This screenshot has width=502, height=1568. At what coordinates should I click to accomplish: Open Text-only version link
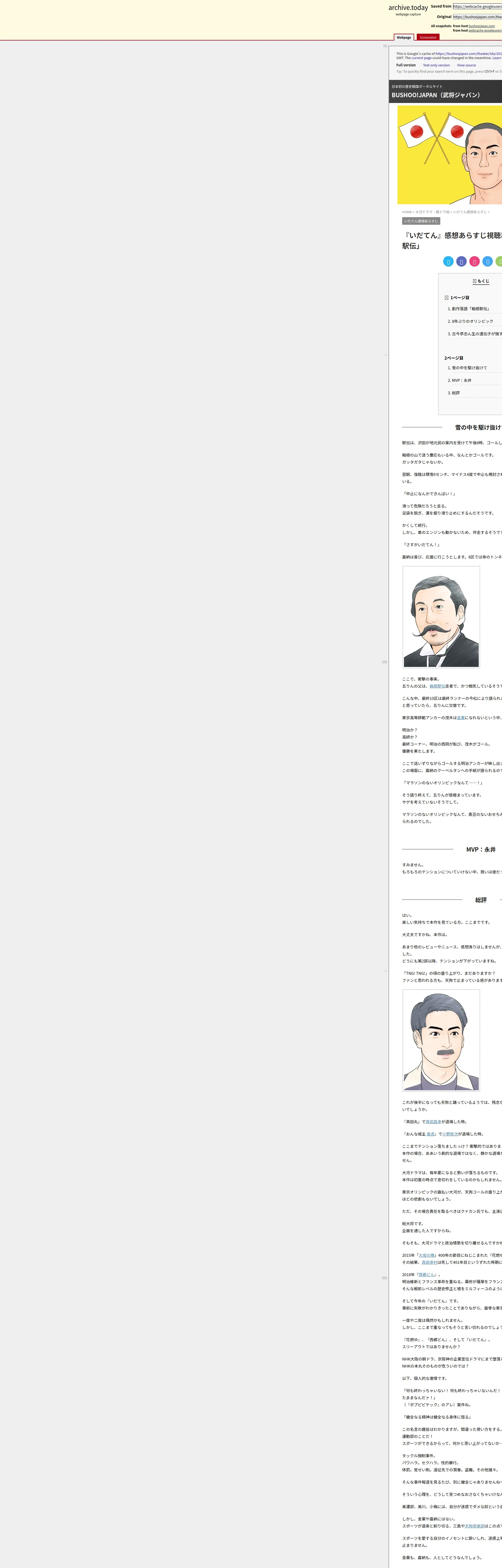[x=436, y=65]
